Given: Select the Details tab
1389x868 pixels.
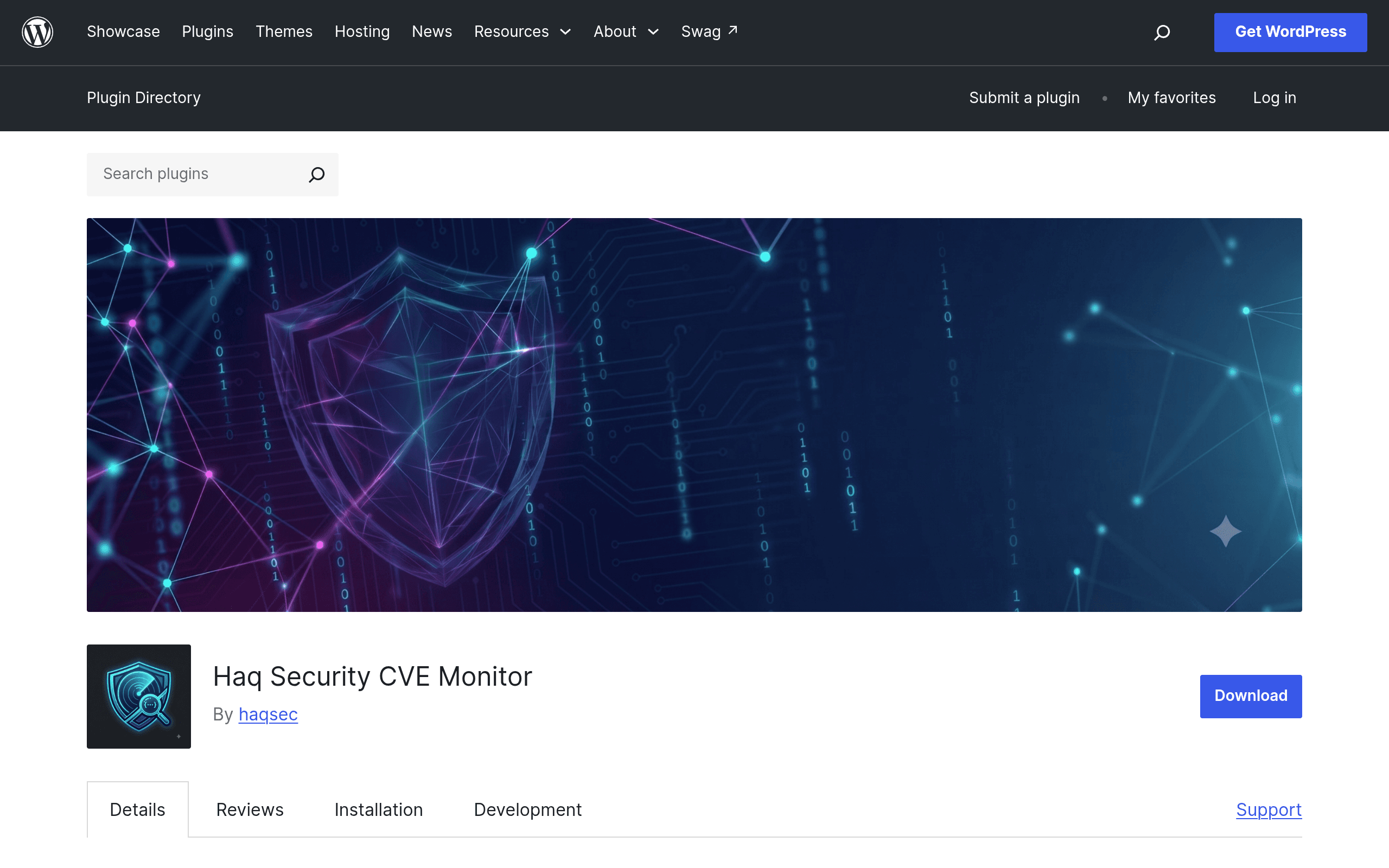Looking at the screenshot, I should 138,809.
